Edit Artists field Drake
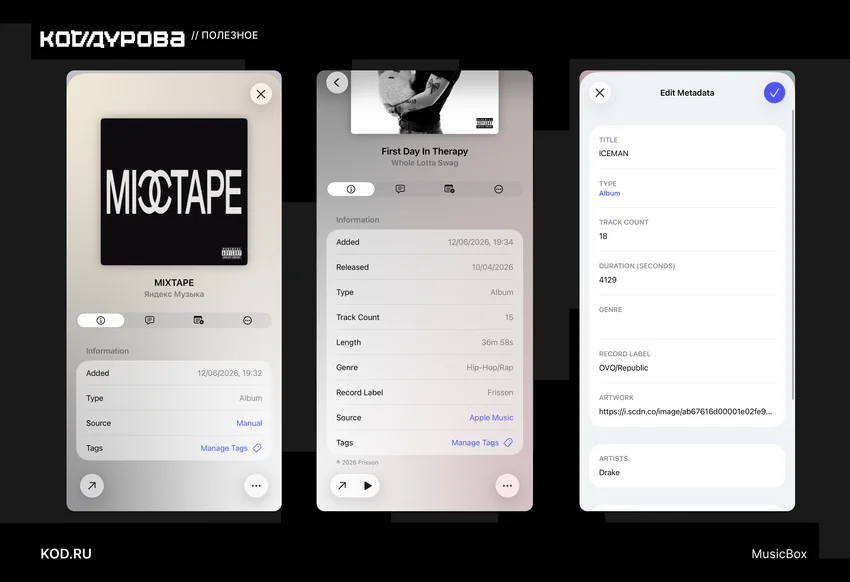850x582 pixels. 687,466
